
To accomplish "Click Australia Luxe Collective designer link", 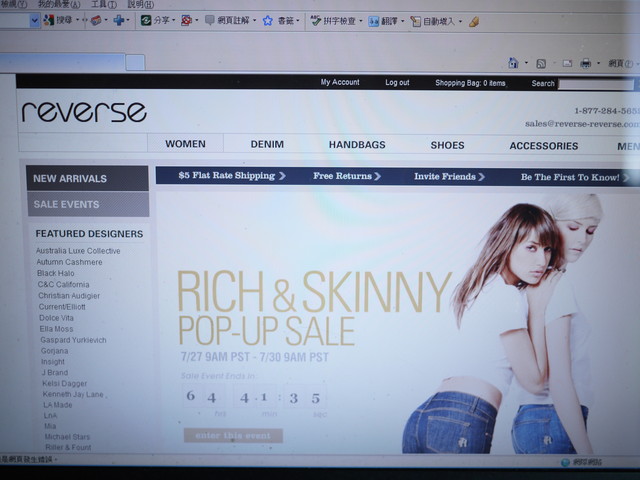I will (x=78, y=251).
